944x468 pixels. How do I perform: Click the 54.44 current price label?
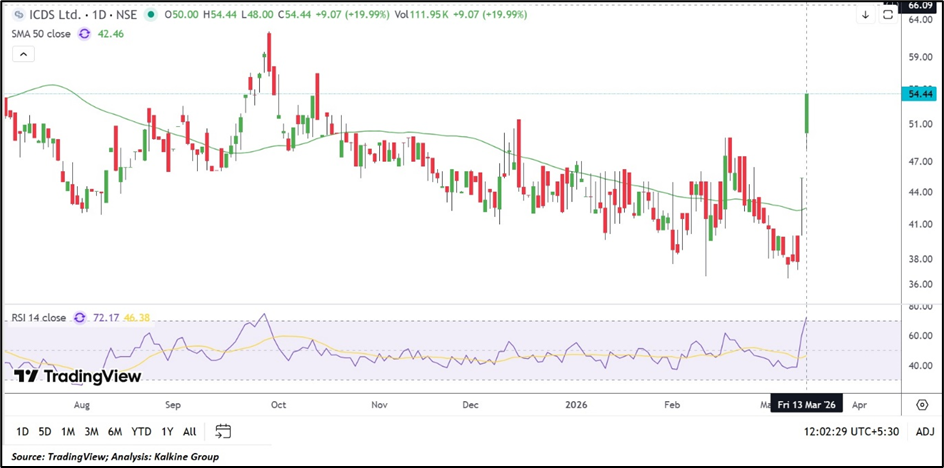[918, 93]
